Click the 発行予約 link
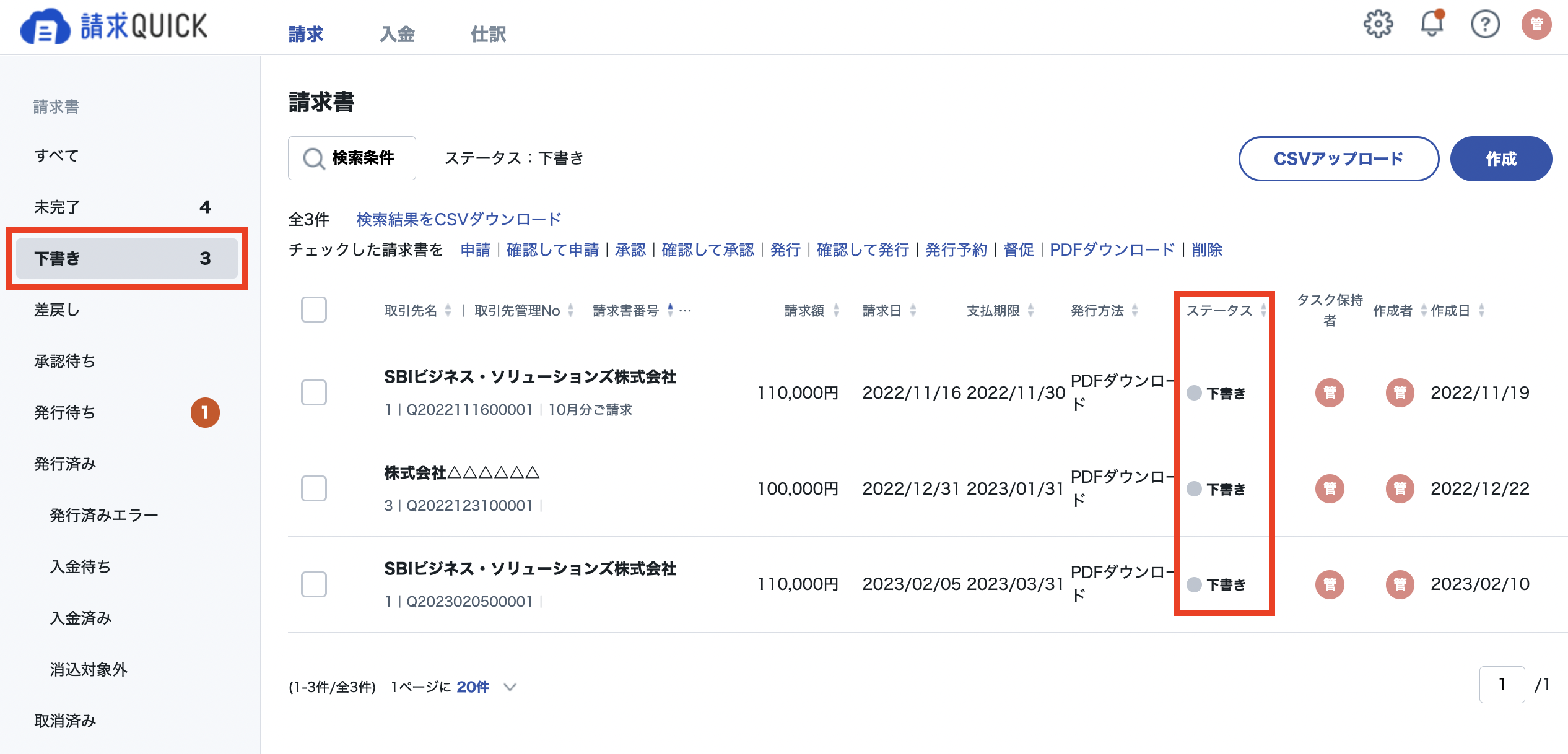The height and width of the screenshot is (754, 1568). pyautogui.click(x=956, y=249)
